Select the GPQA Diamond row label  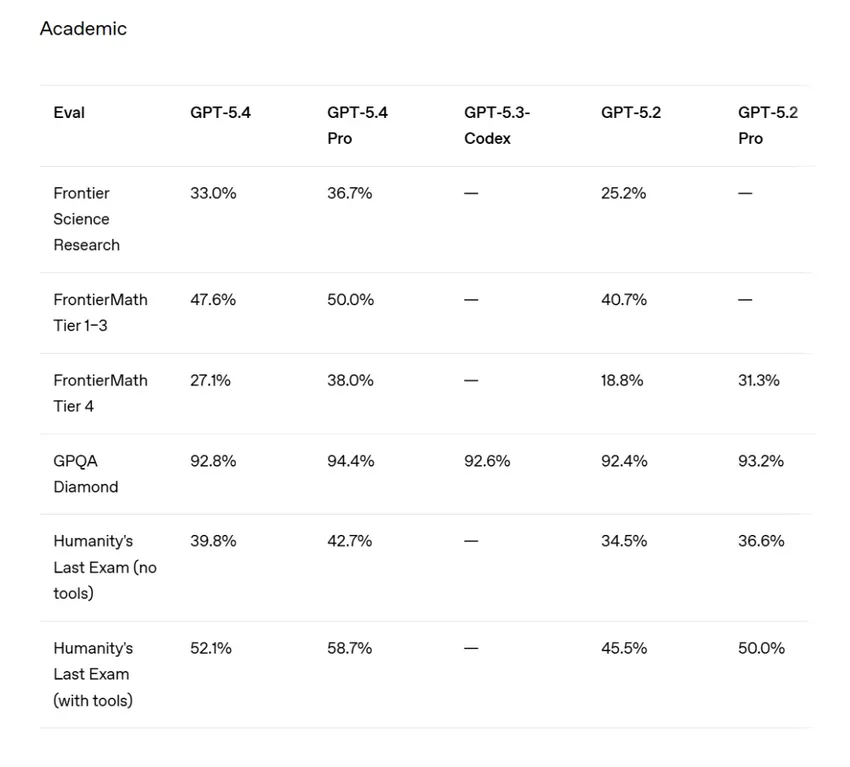coord(85,474)
